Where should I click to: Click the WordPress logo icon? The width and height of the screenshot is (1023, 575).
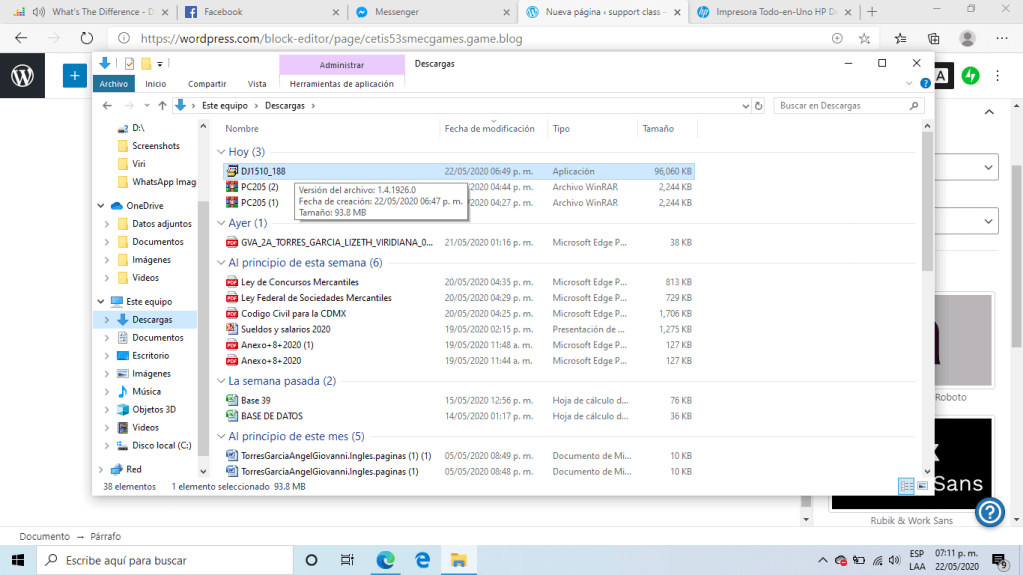22,76
